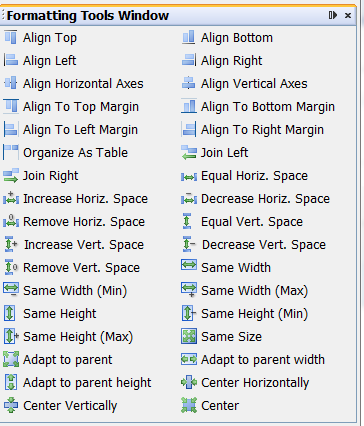This screenshot has height=426, width=364.
Task: Minimize the Formatting Tools Window panel
Action: tap(332, 15)
